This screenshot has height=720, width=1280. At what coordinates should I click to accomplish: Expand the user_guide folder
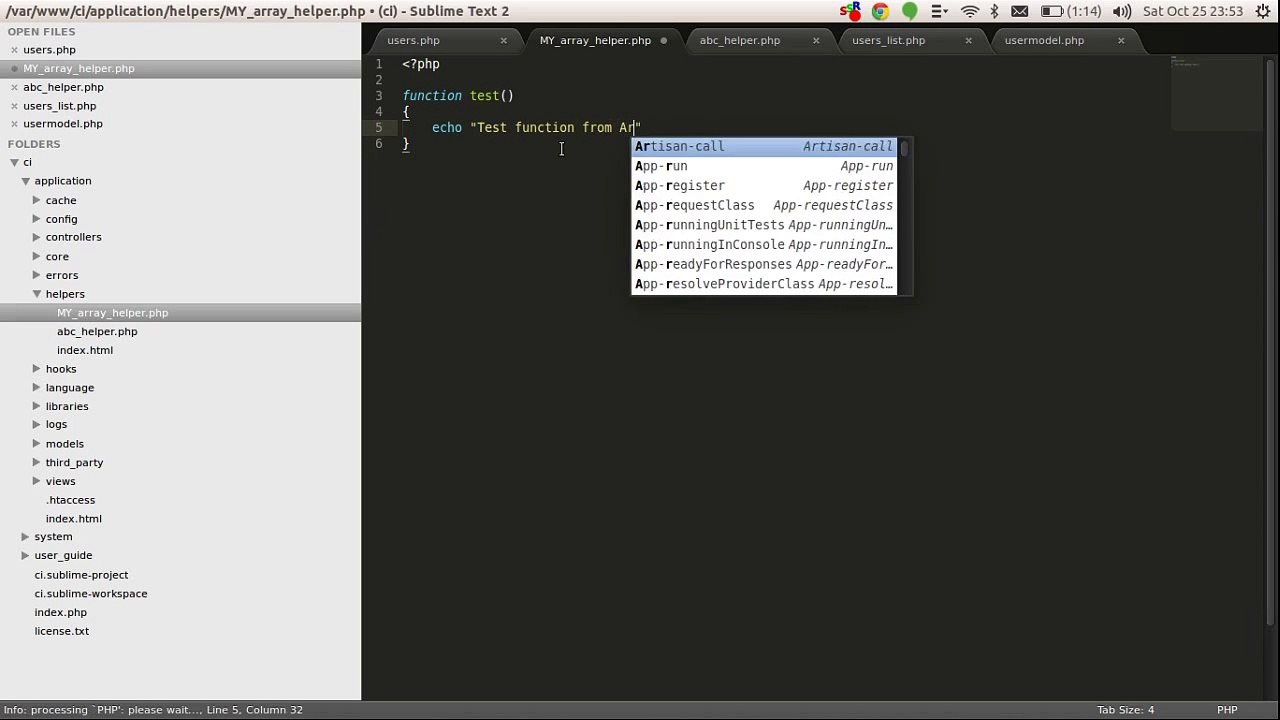pyautogui.click(x=25, y=555)
